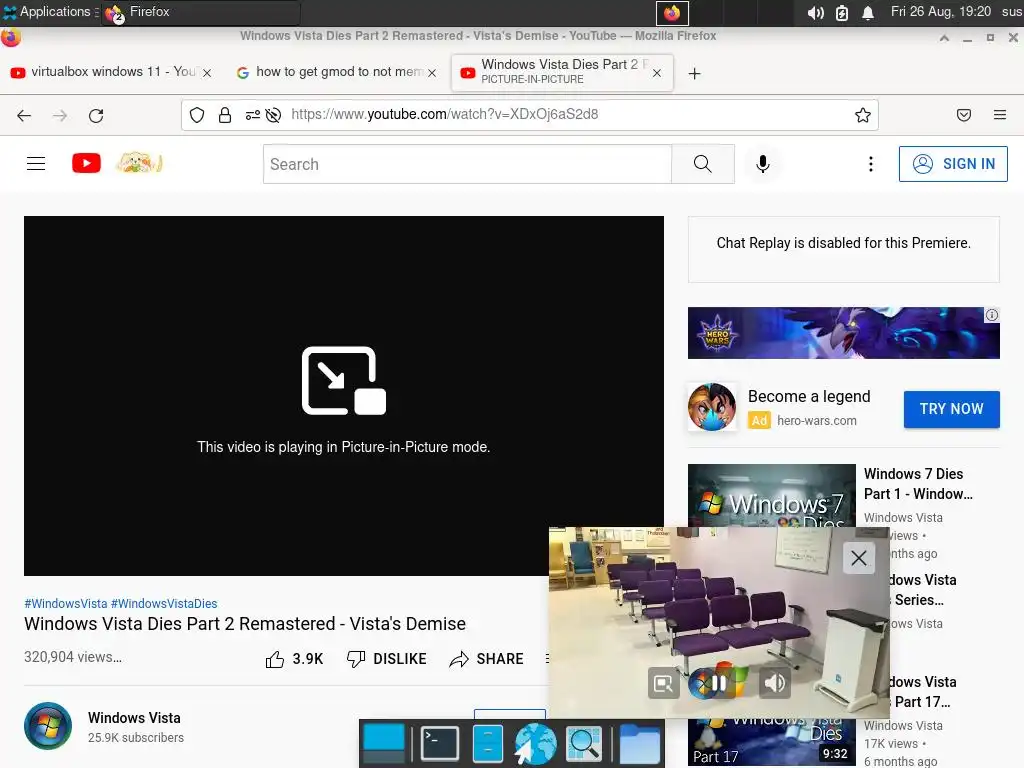The height and width of the screenshot is (768, 1024).
Task: Focus the YouTube Search field
Action: click(467, 164)
